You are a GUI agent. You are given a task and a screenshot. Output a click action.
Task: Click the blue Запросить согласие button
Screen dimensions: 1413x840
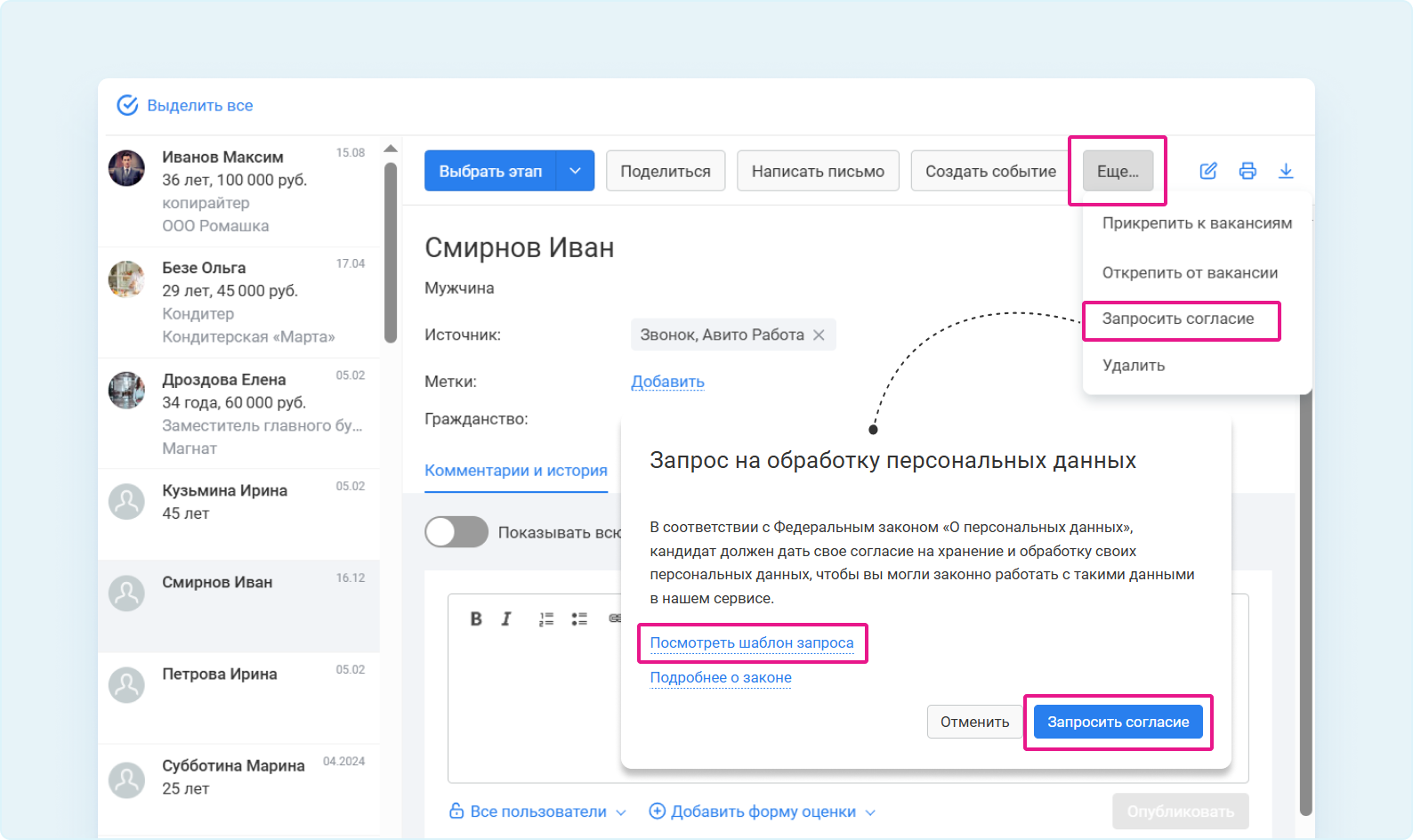tap(1118, 722)
